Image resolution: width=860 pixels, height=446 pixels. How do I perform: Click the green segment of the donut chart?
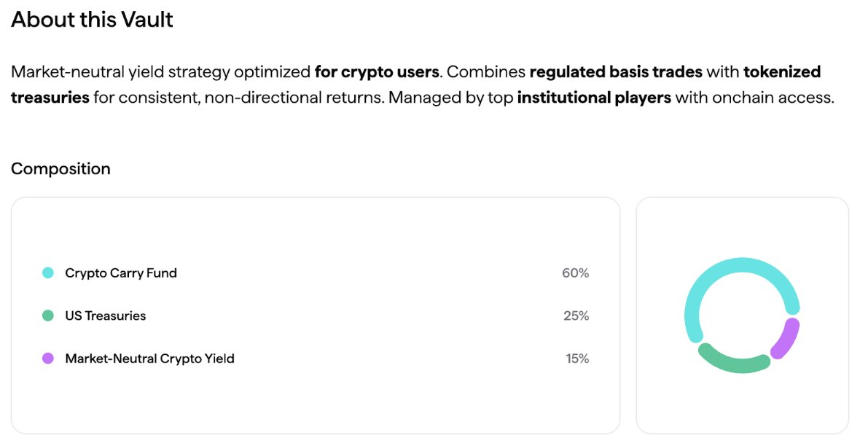[x=733, y=362]
